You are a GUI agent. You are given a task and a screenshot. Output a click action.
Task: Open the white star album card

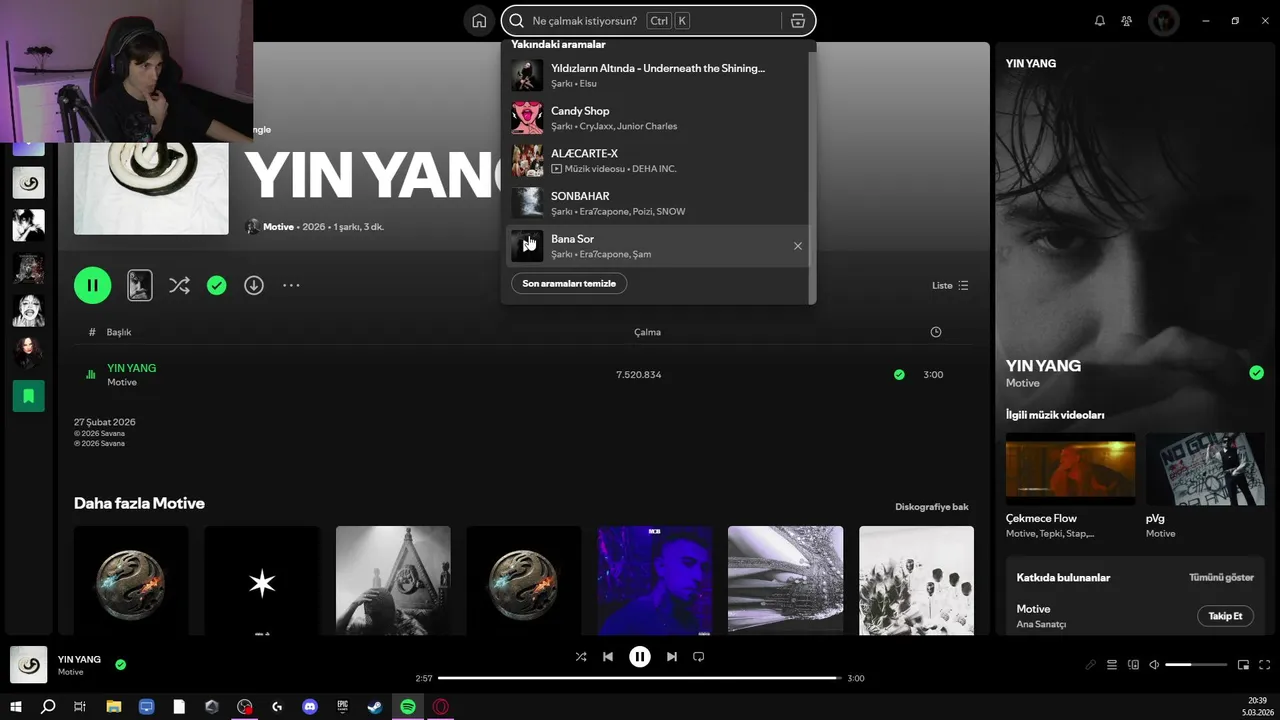coord(262,581)
